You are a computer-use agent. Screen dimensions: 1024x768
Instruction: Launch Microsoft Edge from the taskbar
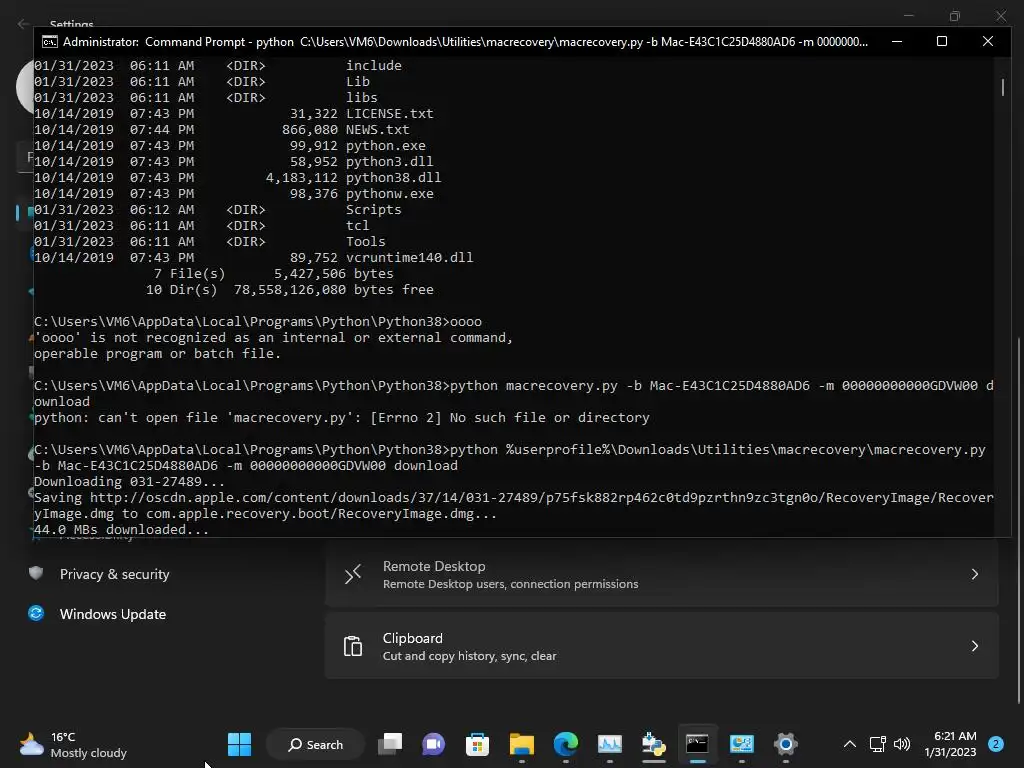click(566, 744)
